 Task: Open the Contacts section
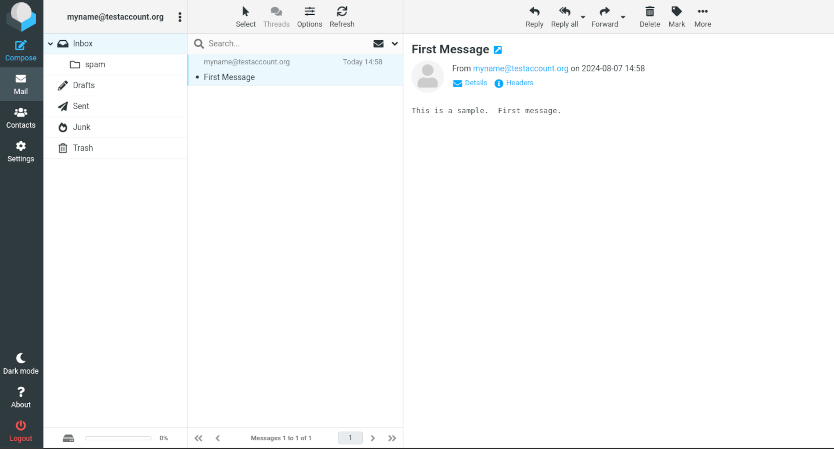coord(21,117)
